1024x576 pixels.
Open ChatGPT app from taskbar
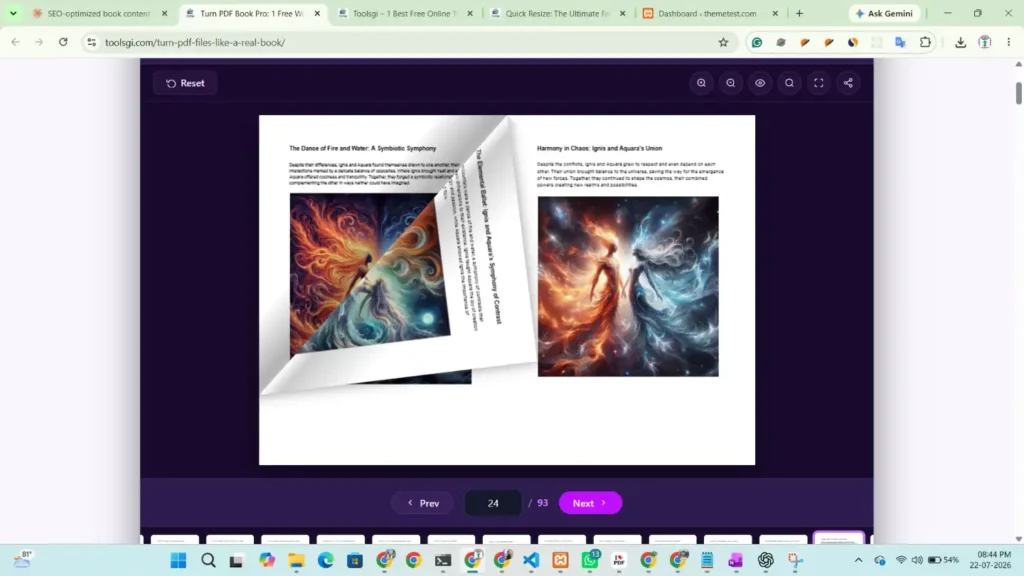(x=765, y=560)
